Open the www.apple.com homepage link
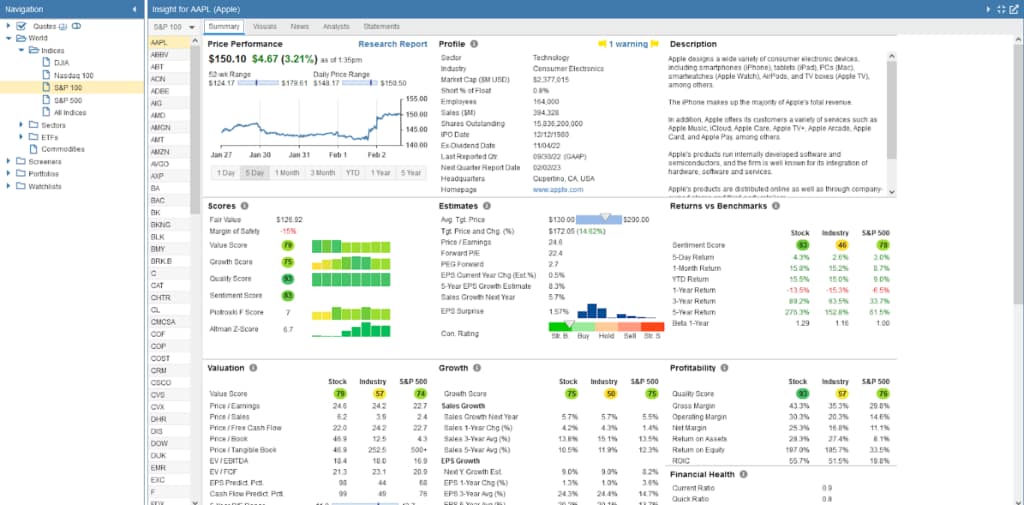The width and height of the screenshot is (1024, 505). [558, 189]
